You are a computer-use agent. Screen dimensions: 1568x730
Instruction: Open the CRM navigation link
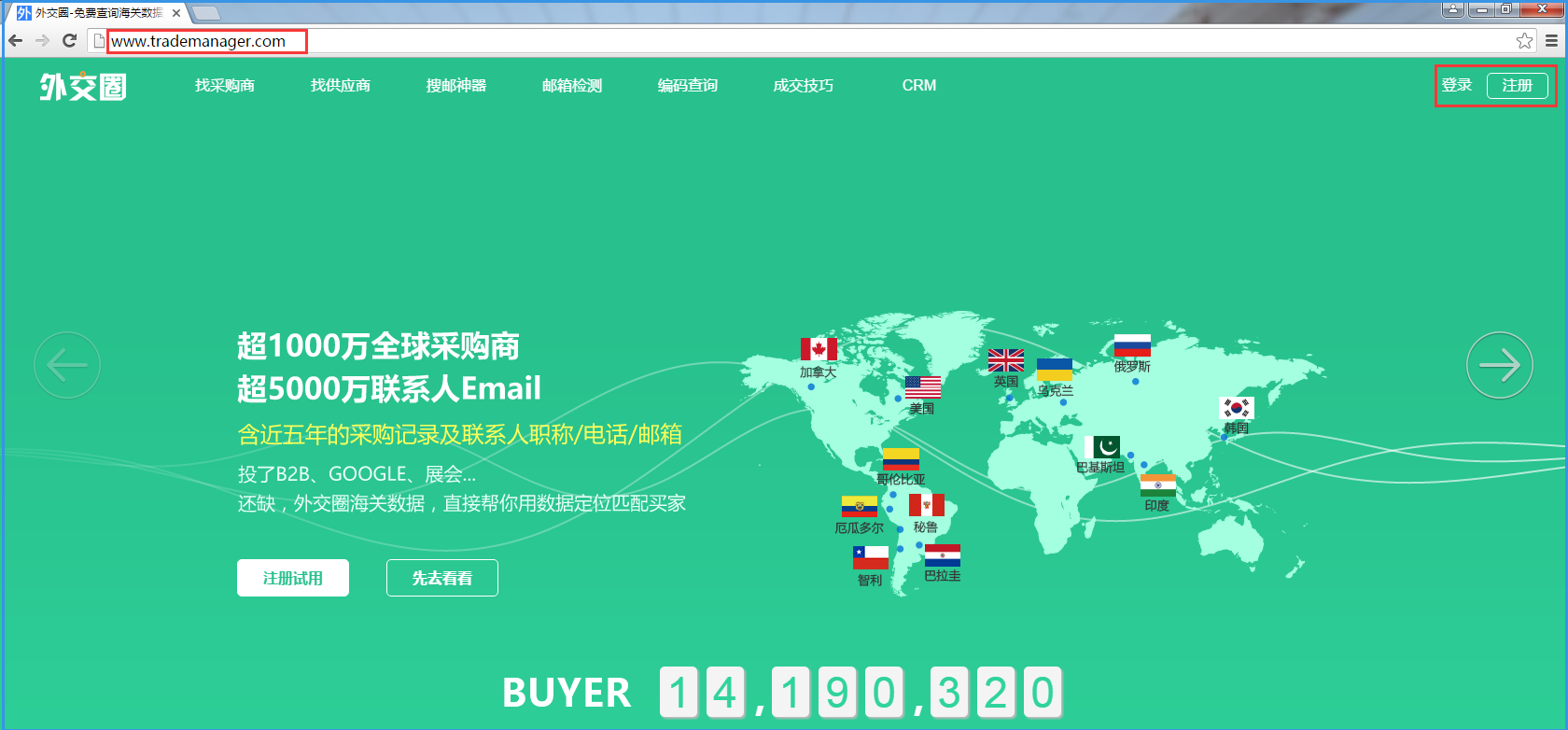tap(918, 86)
